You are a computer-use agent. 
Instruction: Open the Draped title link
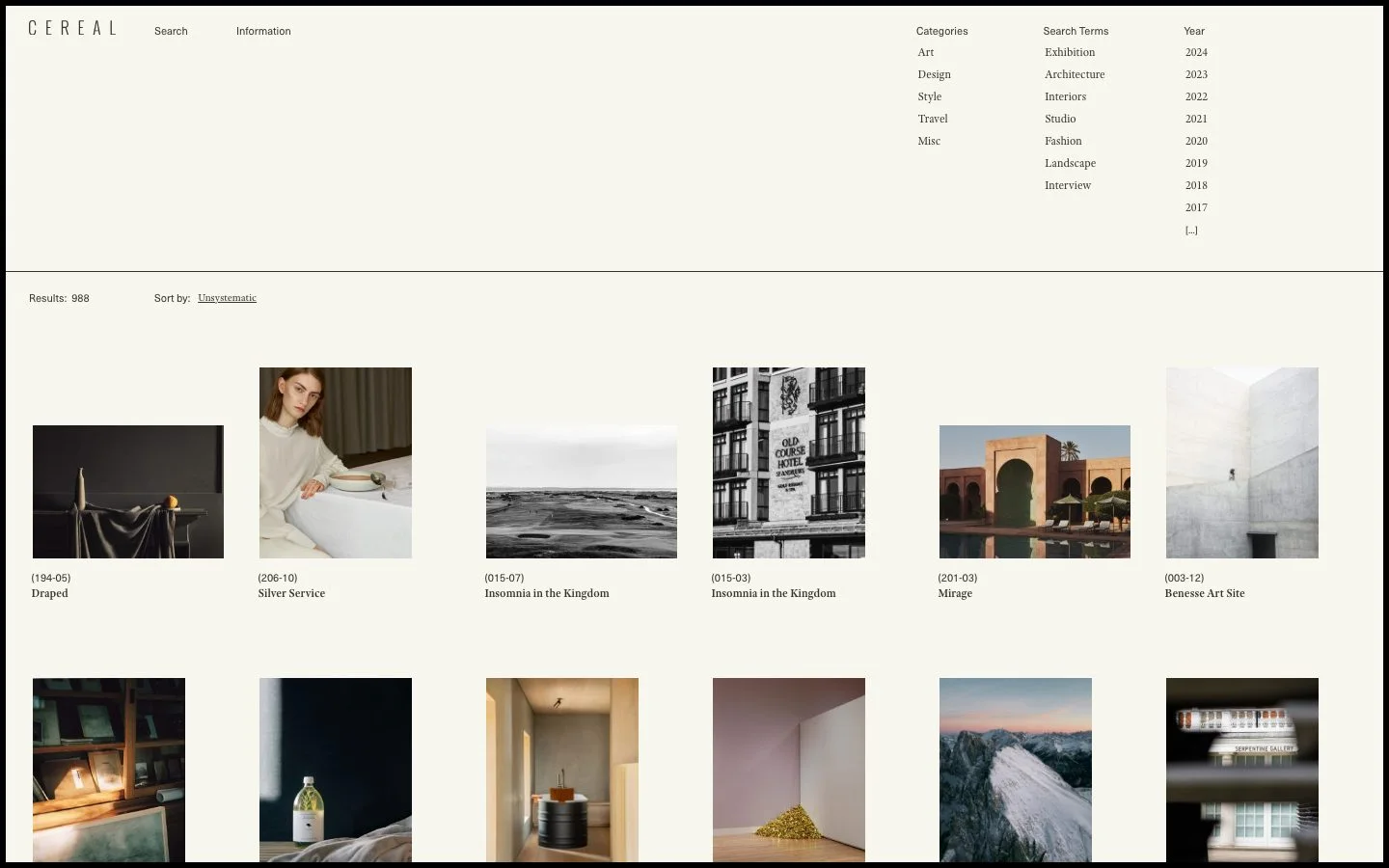[49, 593]
